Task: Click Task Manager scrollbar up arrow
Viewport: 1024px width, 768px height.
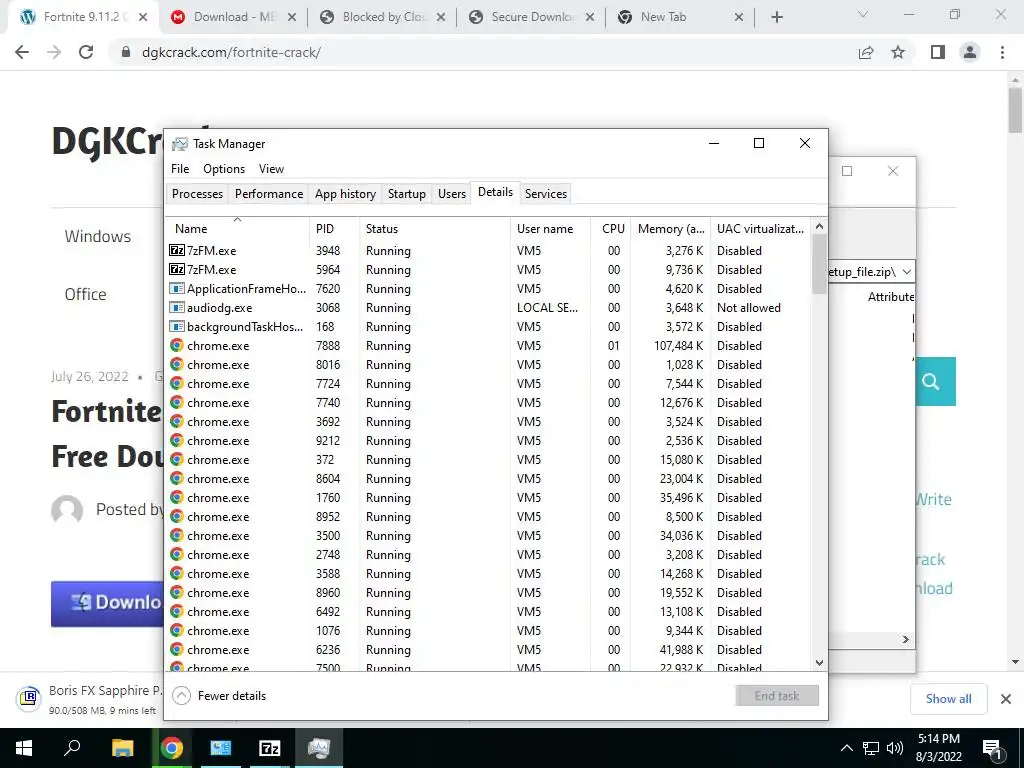Action: pos(820,226)
